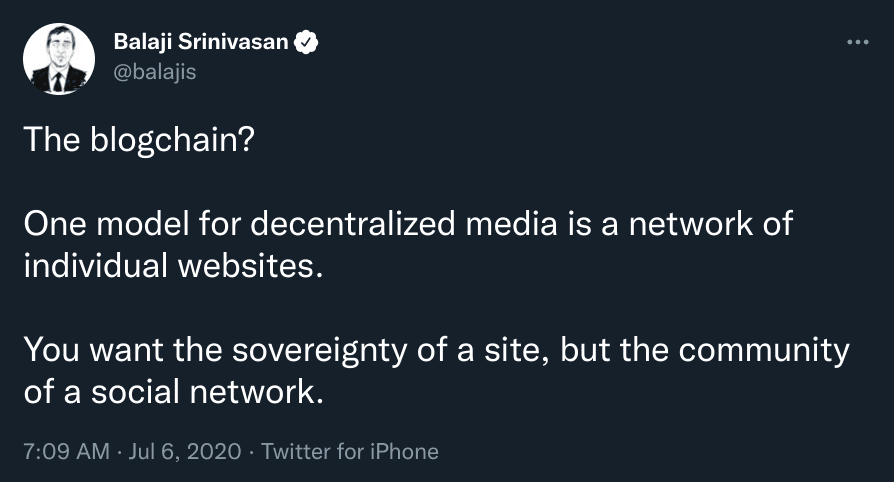This screenshot has height=482, width=894.
Task: Click the word 'decentralized' in the tweet
Action: click(352, 223)
